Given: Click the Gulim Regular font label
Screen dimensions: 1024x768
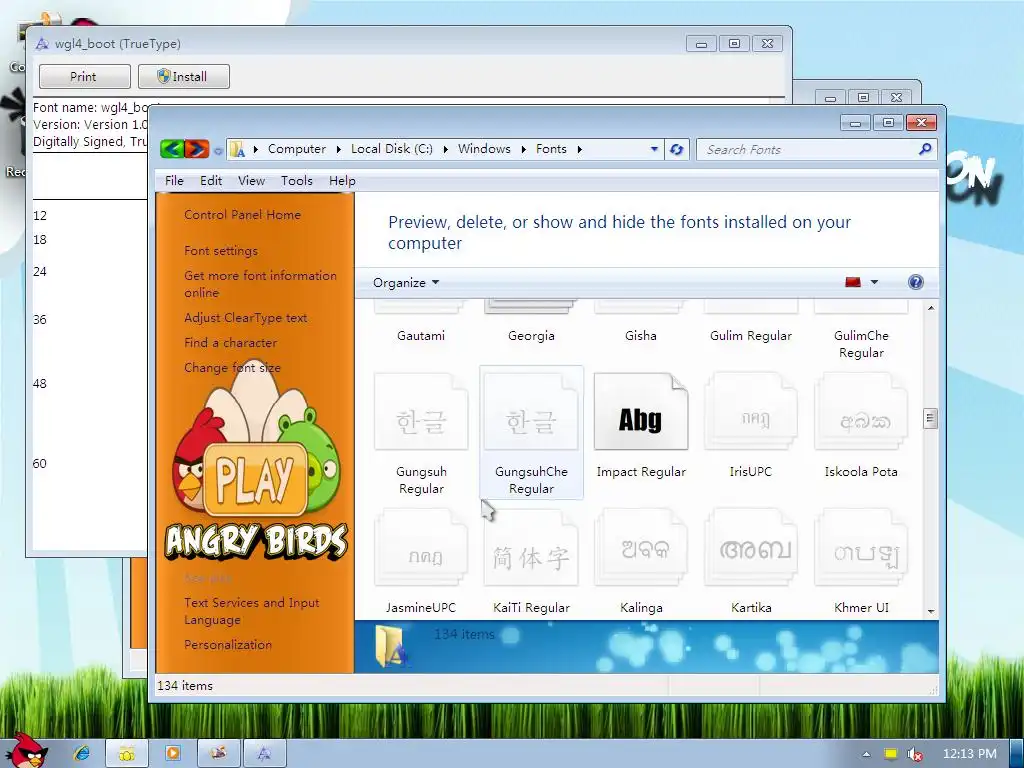Looking at the screenshot, I should click(750, 336).
